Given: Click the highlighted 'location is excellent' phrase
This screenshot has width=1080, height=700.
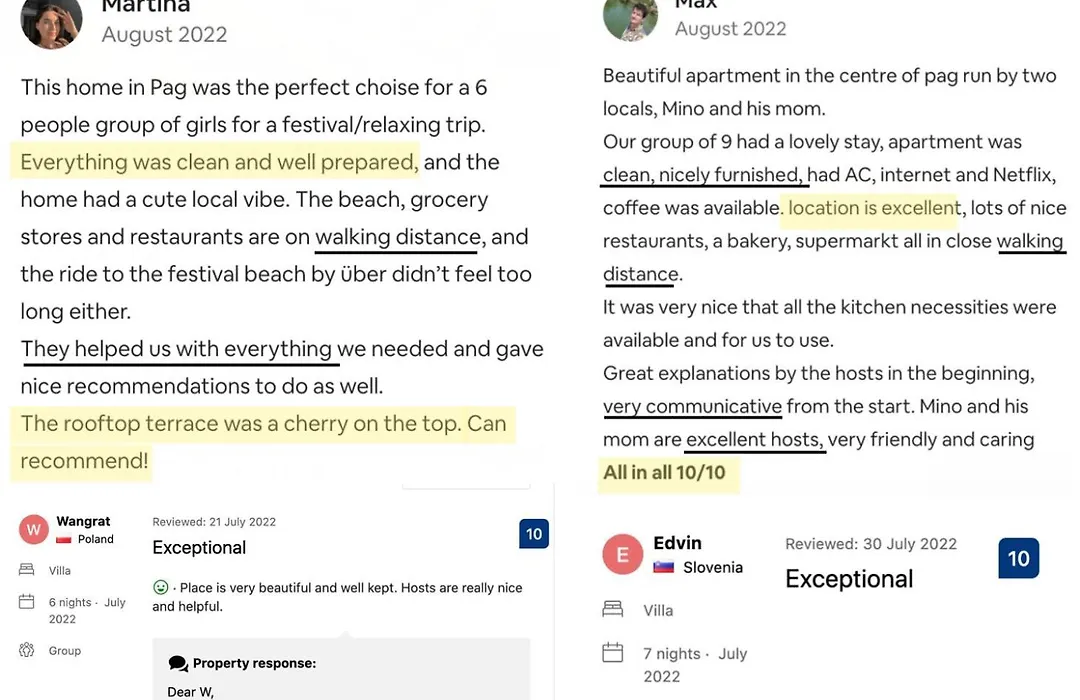Looking at the screenshot, I should [874, 207].
